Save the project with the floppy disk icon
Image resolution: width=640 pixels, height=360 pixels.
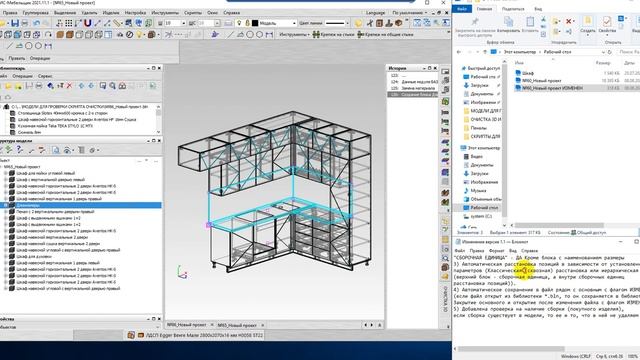(x=15, y=23)
